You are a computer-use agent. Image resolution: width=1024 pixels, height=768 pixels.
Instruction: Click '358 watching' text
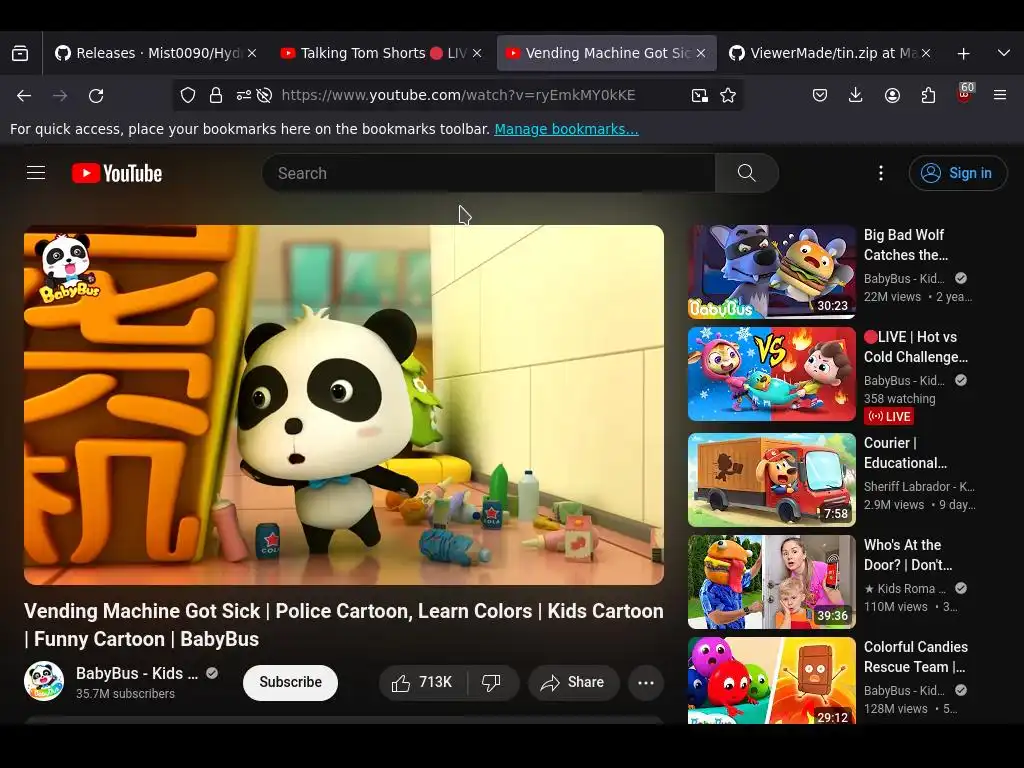(899, 398)
